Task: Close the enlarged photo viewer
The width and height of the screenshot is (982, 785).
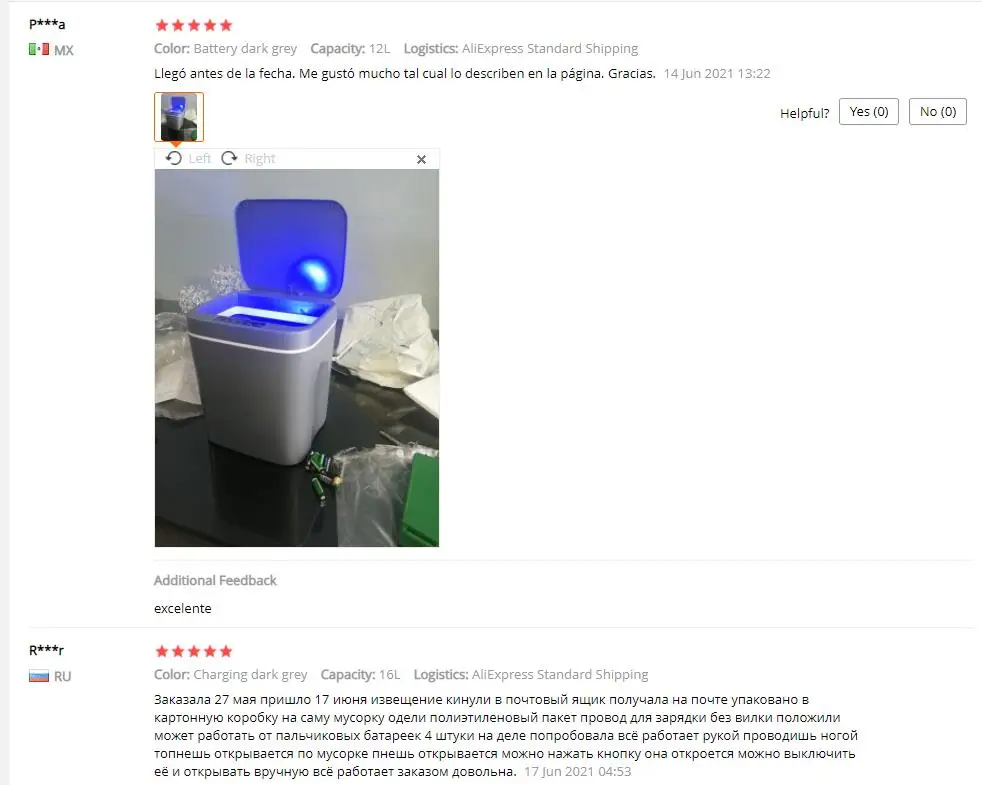Action: point(421,160)
